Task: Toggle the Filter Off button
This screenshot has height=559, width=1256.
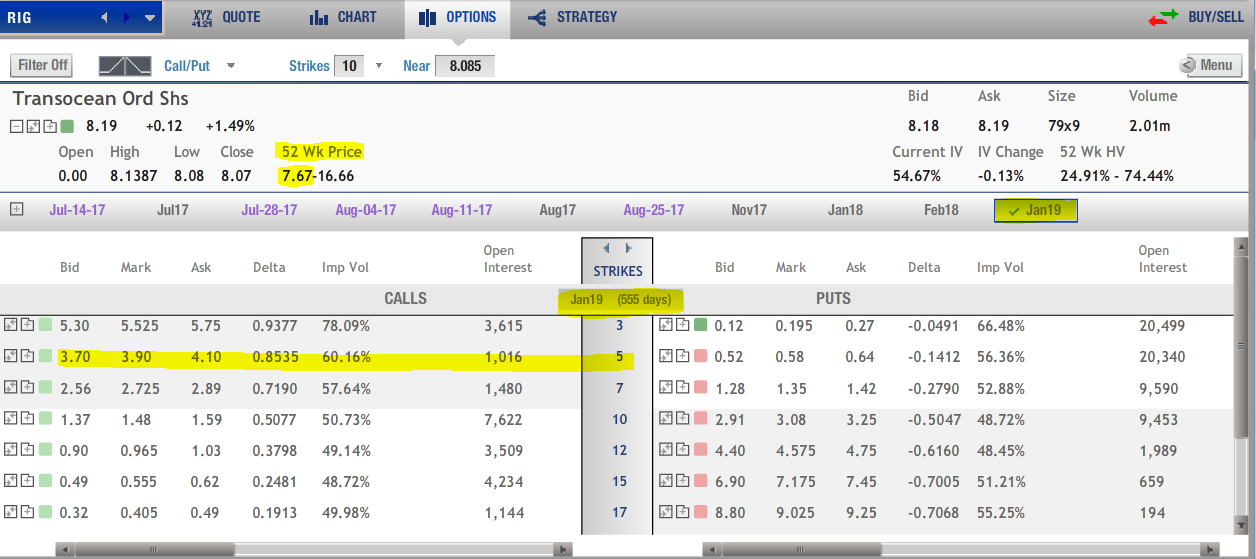Action: pyautogui.click(x=43, y=65)
